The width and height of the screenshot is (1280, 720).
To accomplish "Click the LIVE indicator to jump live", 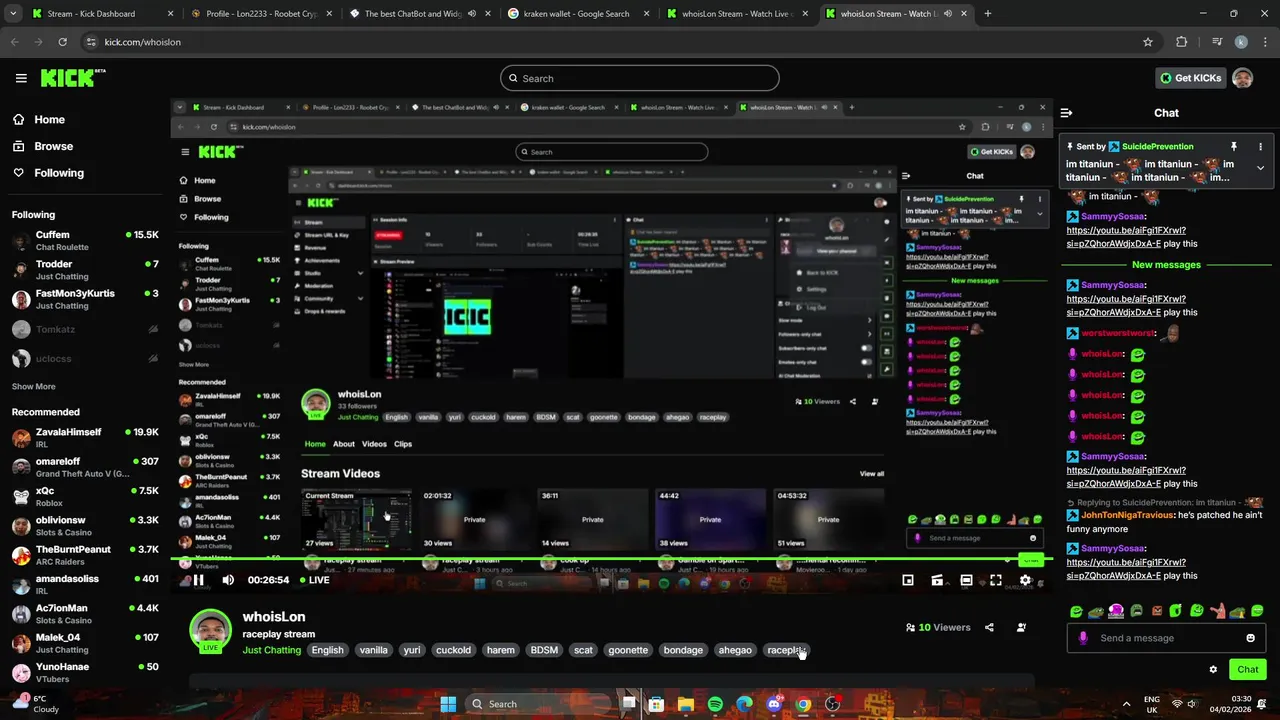I will pos(313,580).
